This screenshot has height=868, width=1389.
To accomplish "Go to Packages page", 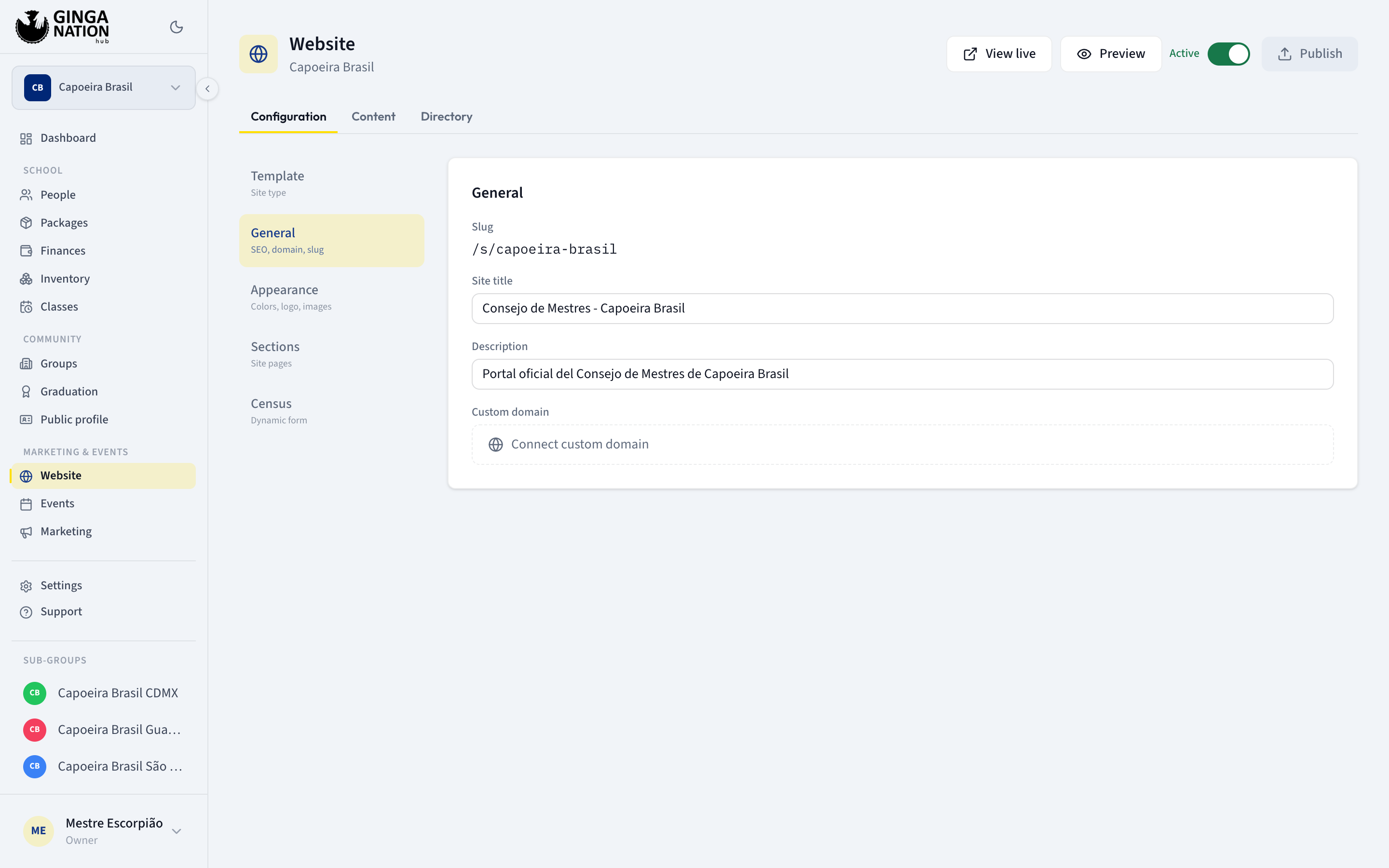I will 103,223.
